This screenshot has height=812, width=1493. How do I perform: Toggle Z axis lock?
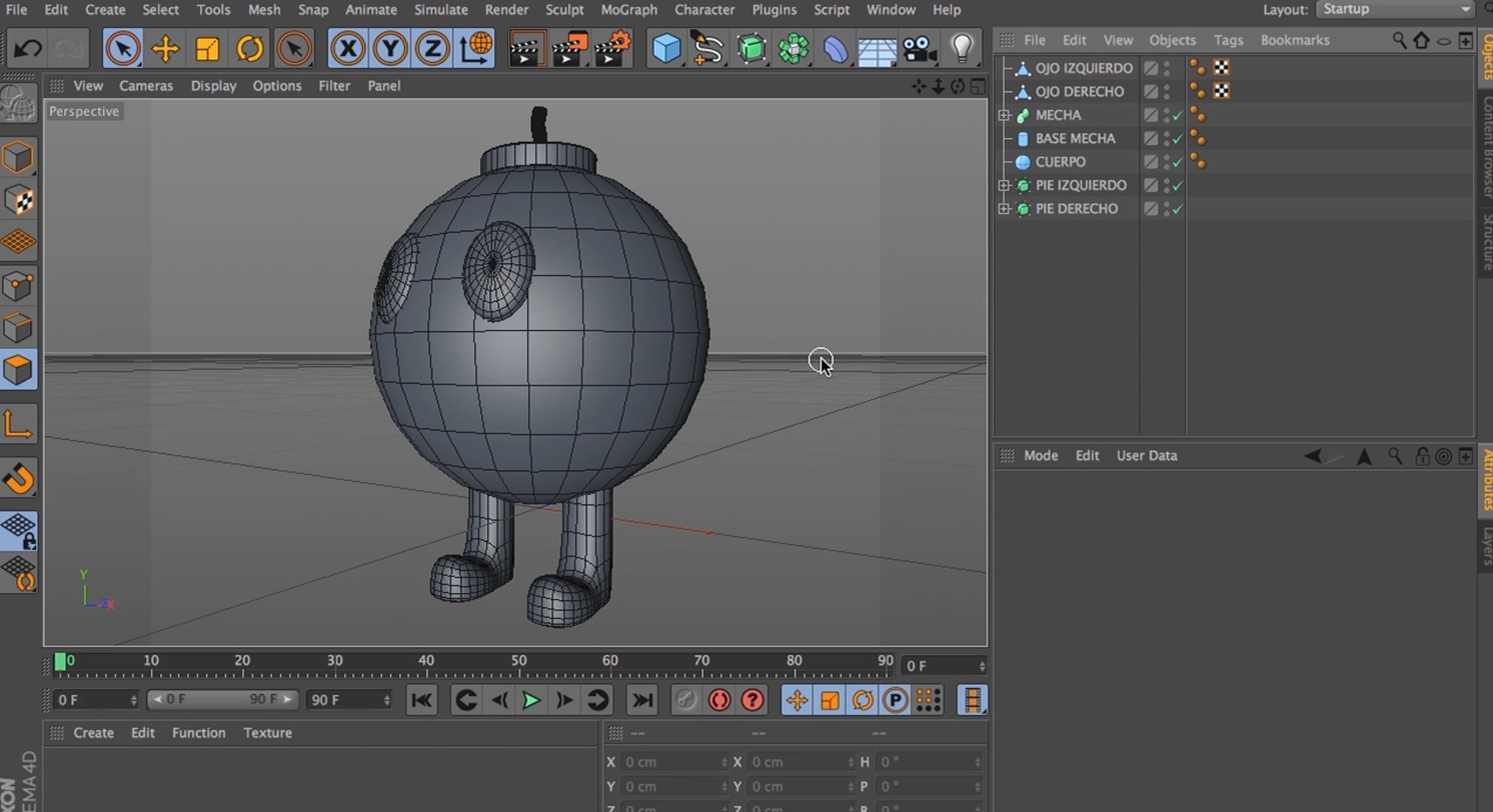pos(432,48)
